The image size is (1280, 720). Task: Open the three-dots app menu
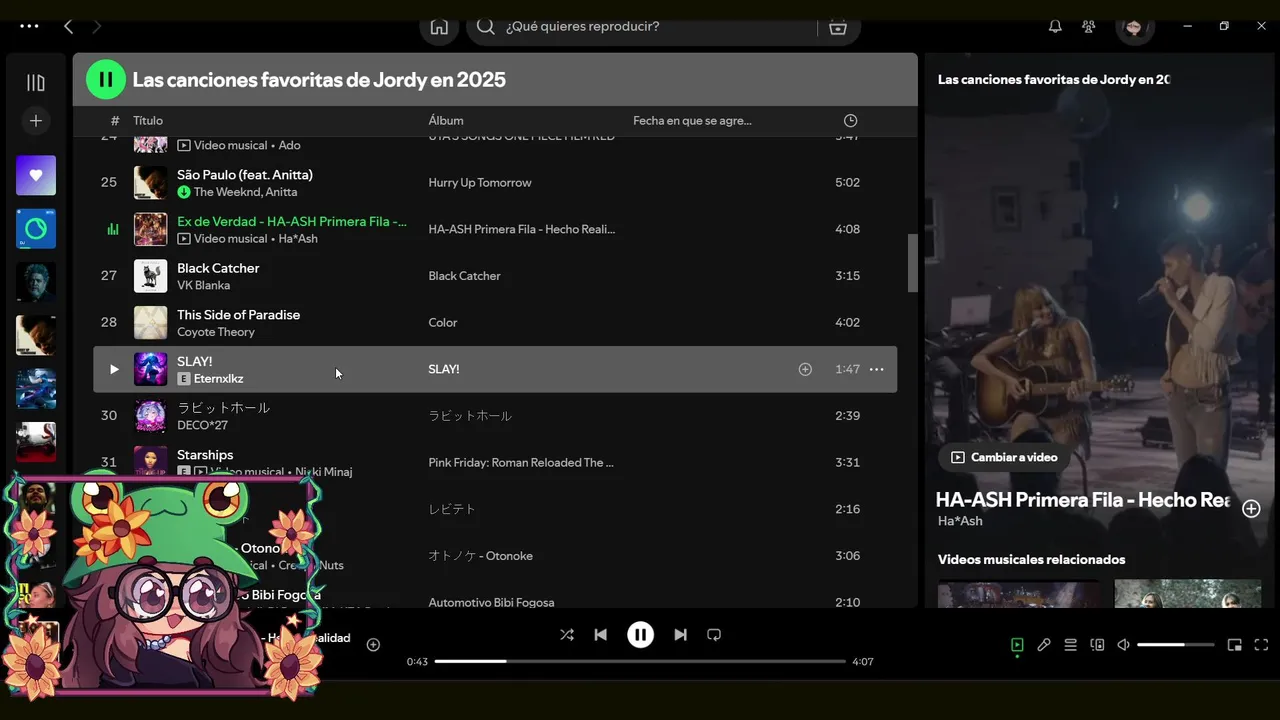[29, 27]
